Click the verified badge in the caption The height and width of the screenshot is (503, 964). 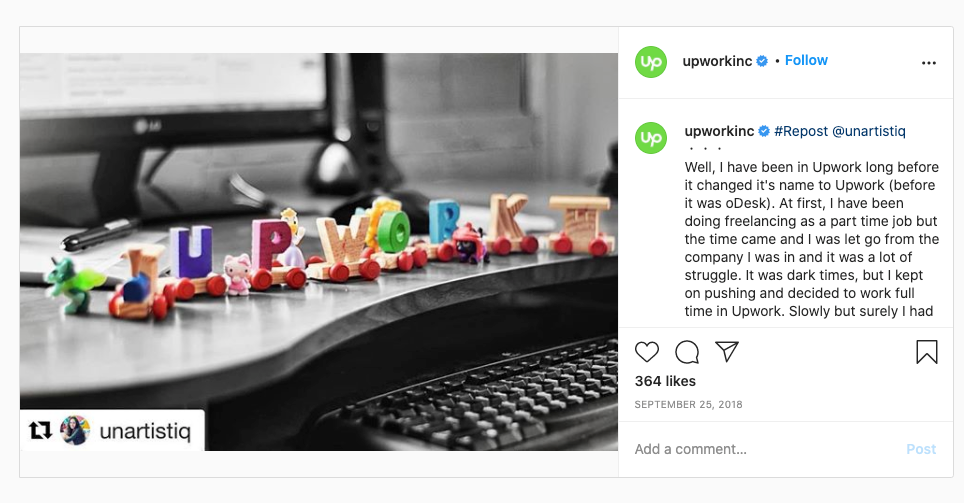coord(764,131)
